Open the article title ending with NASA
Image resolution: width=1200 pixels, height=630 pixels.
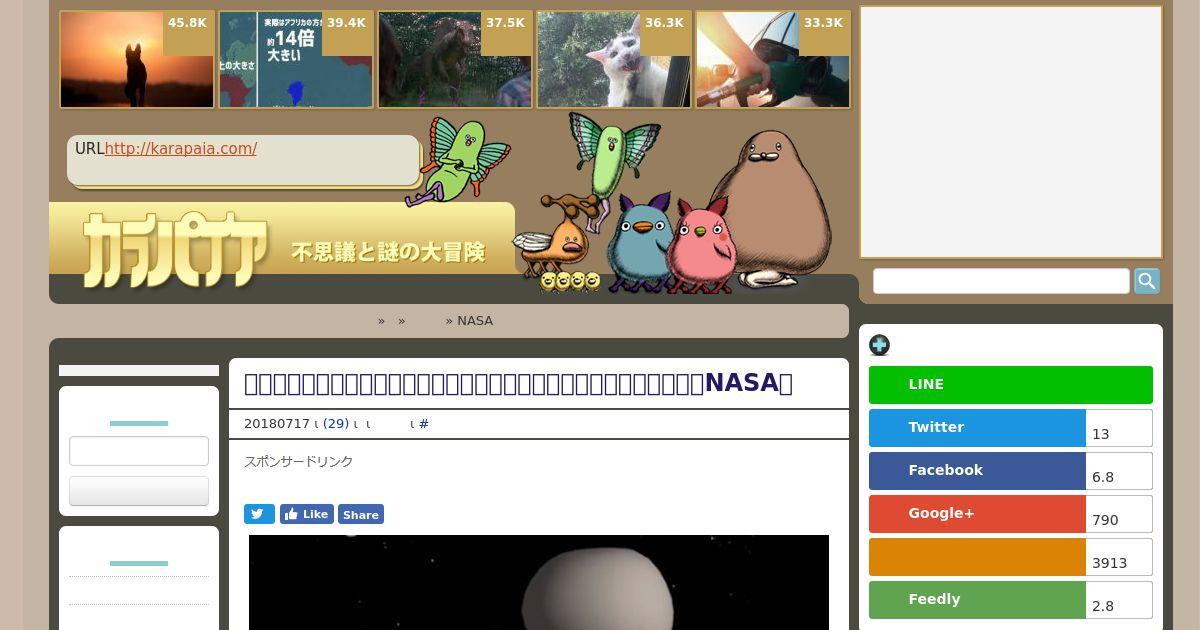(518, 383)
